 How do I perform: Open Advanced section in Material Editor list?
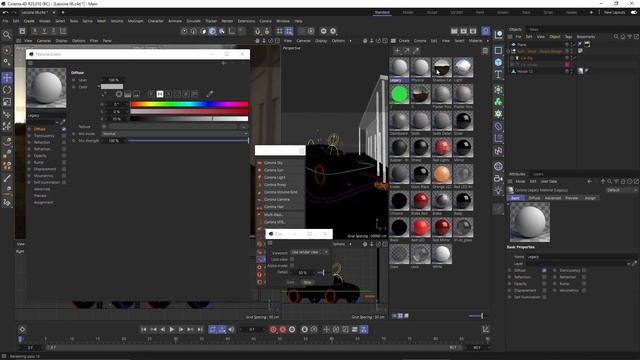point(42,189)
